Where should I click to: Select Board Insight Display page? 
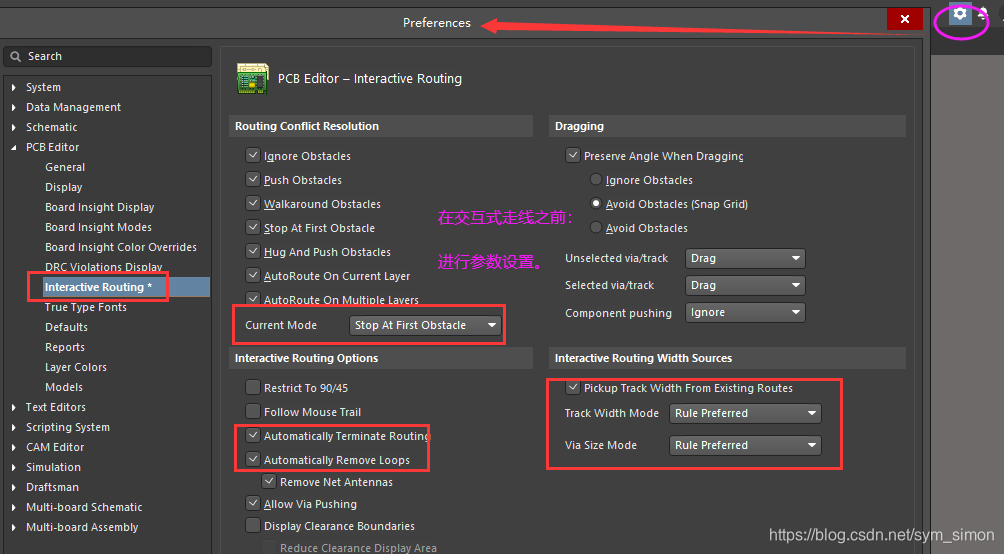(x=99, y=207)
